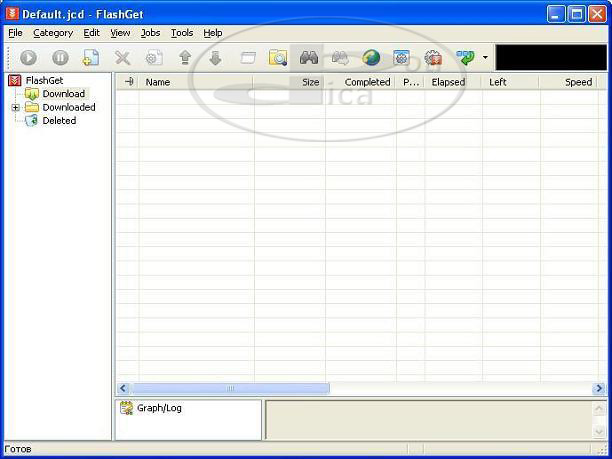Click the green phone dial-up icon

click(466, 58)
